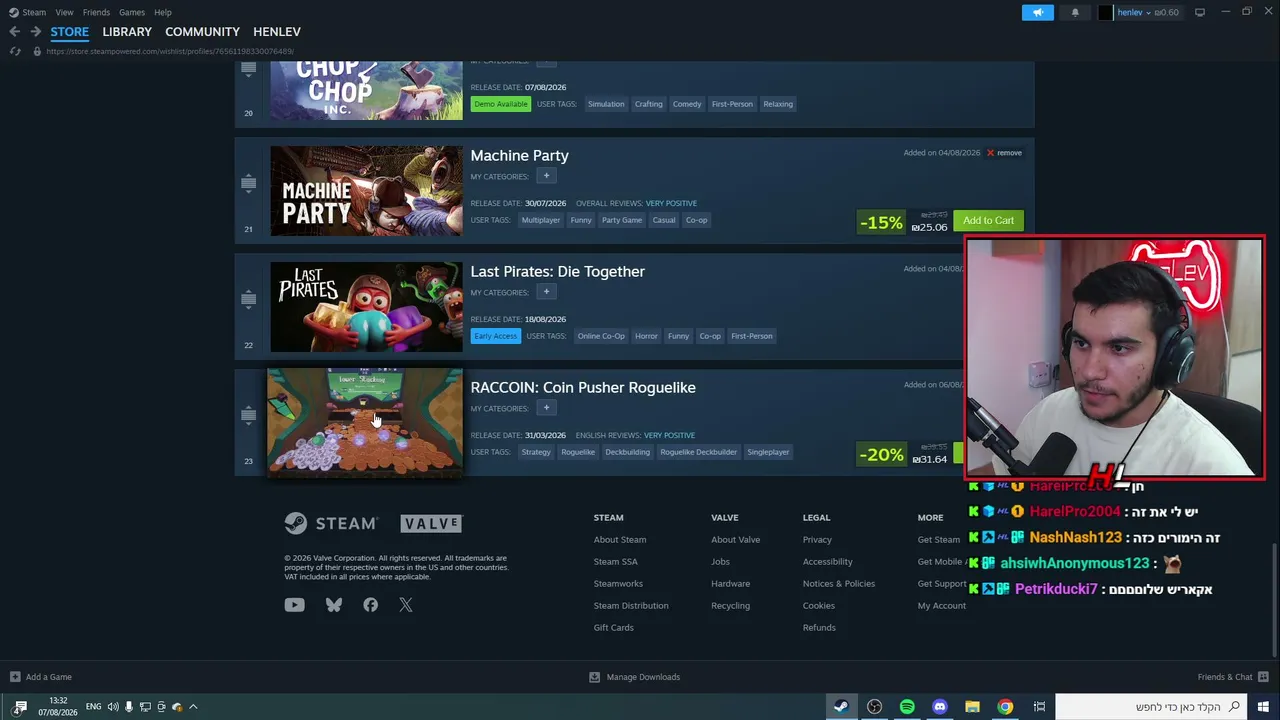Screen dimensions: 1280x720
Task: Open the About Steam footer link
Action: 620,540
